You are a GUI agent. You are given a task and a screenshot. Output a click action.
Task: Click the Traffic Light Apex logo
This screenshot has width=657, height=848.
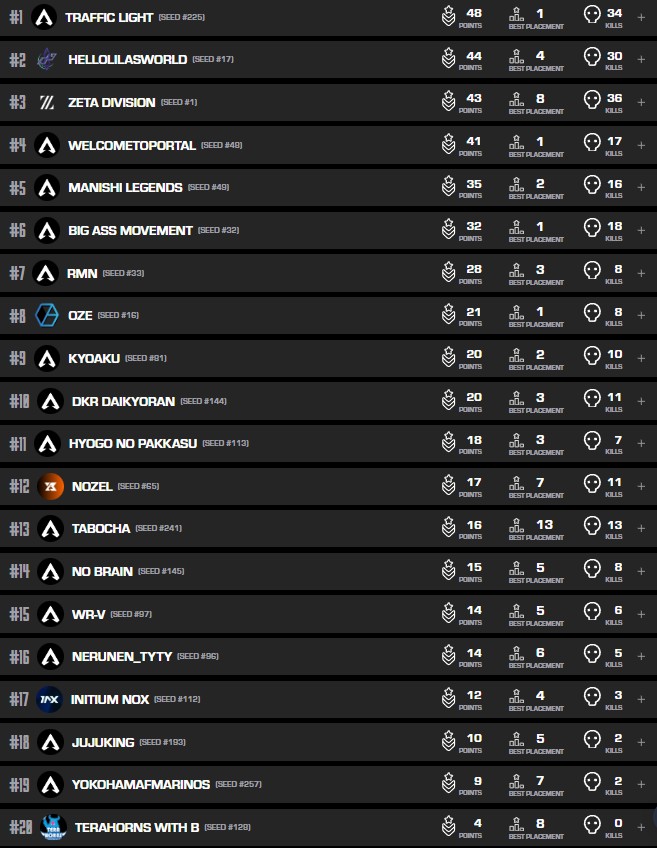(x=43, y=17)
